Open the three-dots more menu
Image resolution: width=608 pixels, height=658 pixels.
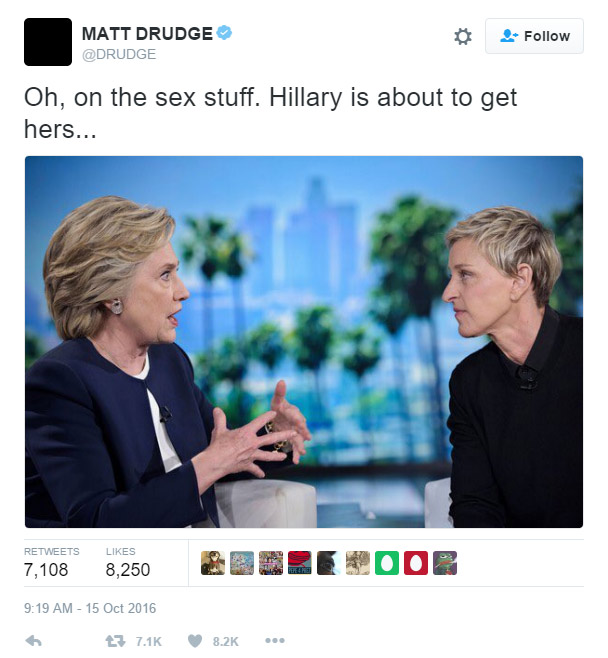tap(275, 641)
